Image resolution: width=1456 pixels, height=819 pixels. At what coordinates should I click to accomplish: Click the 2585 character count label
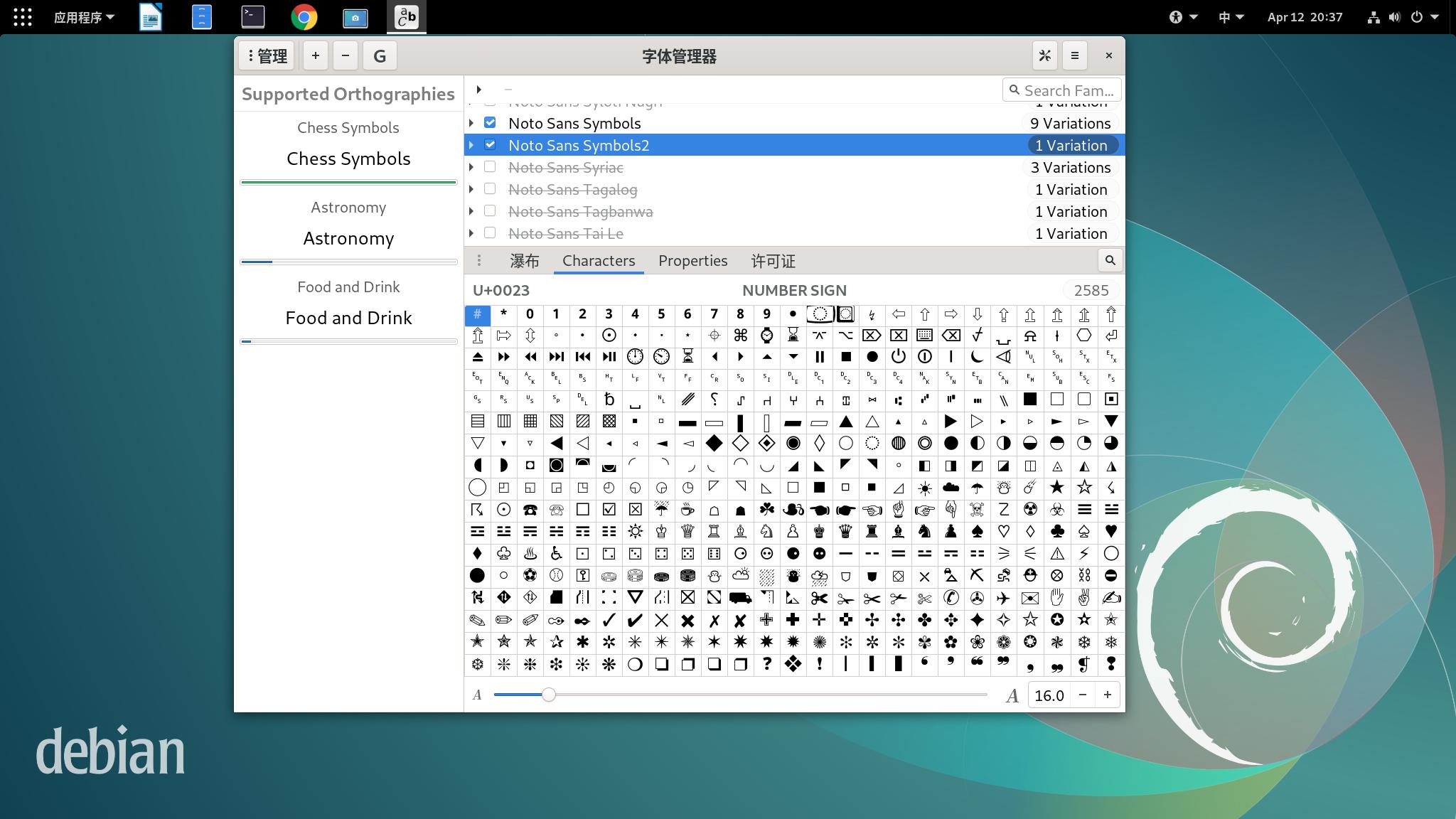(x=1091, y=290)
